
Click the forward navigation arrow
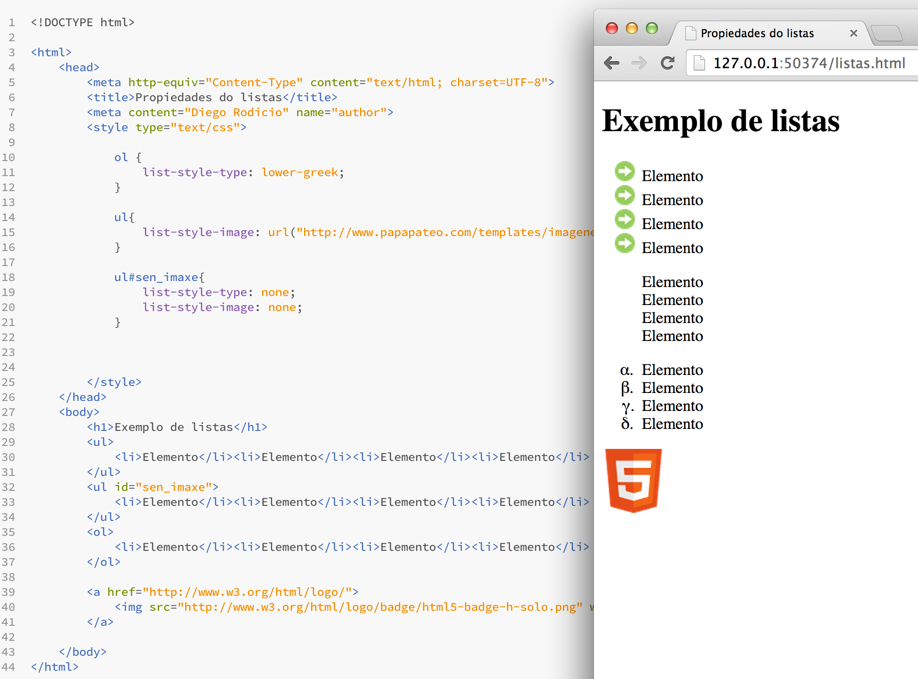click(639, 62)
